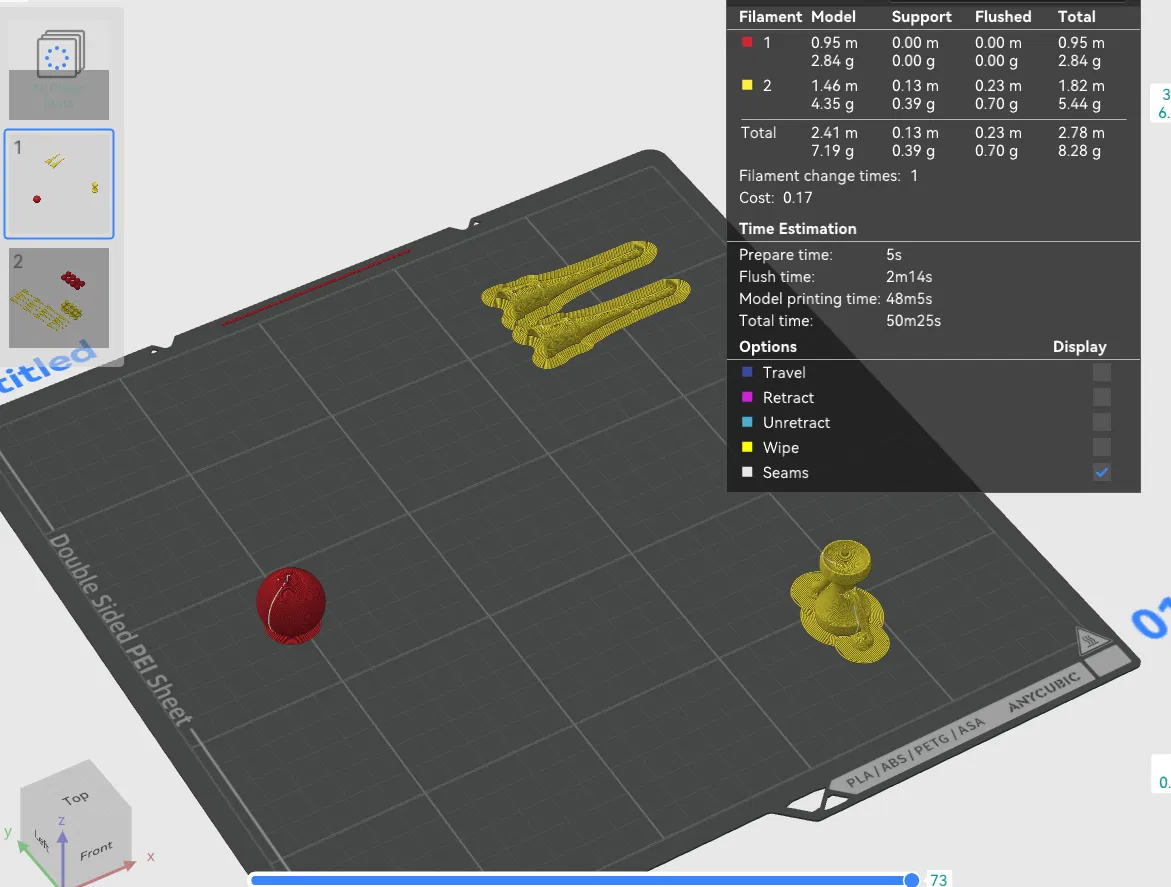Click the Support column header
Screen dimensions: 1171x887
click(x=922, y=16)
